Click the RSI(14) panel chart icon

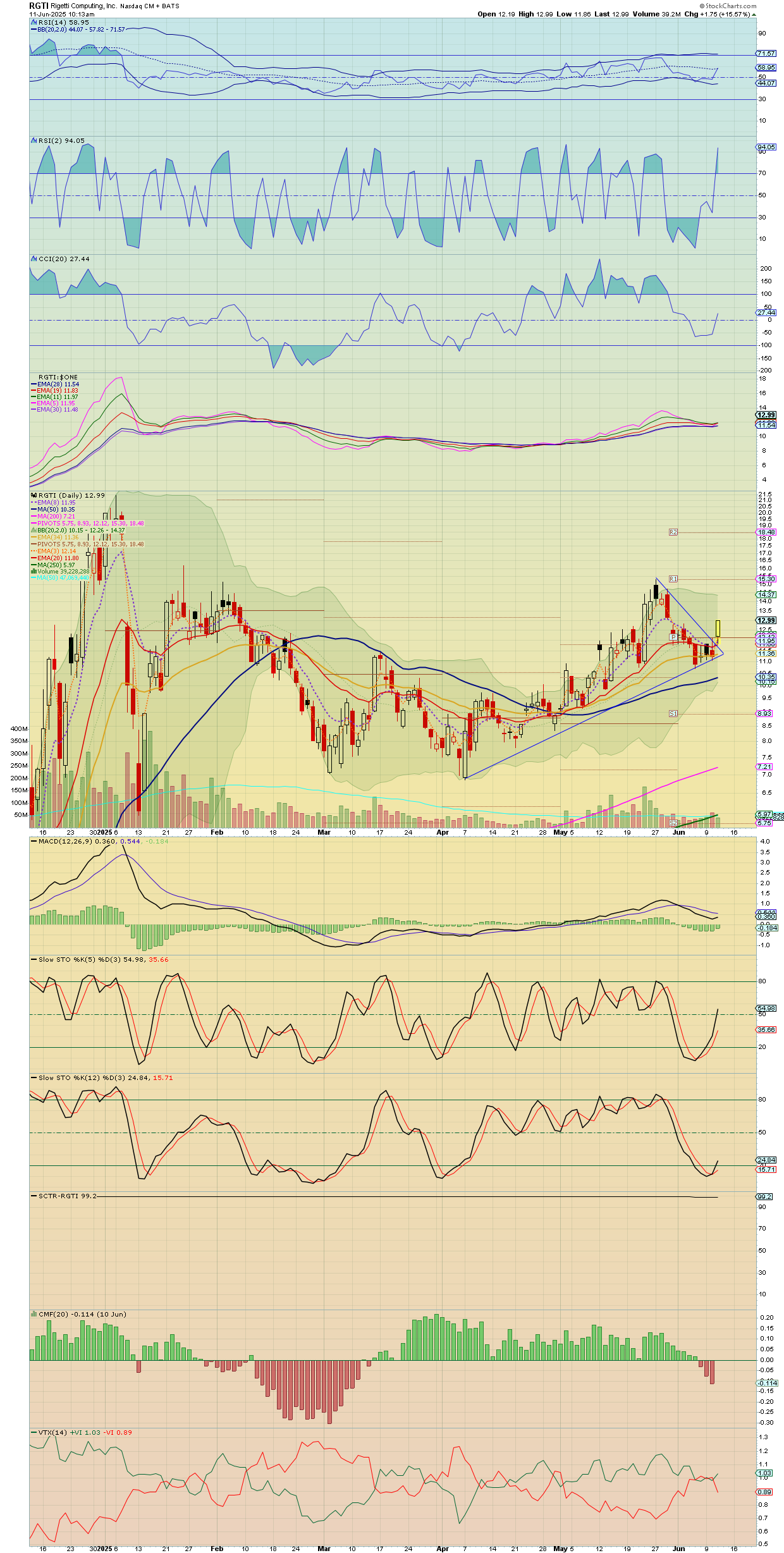point(34,22)
